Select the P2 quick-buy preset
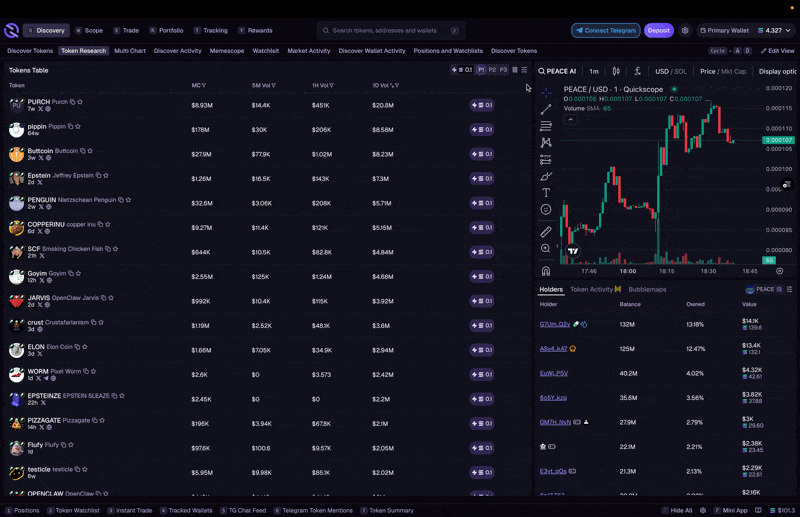 [x=492, y=70]
